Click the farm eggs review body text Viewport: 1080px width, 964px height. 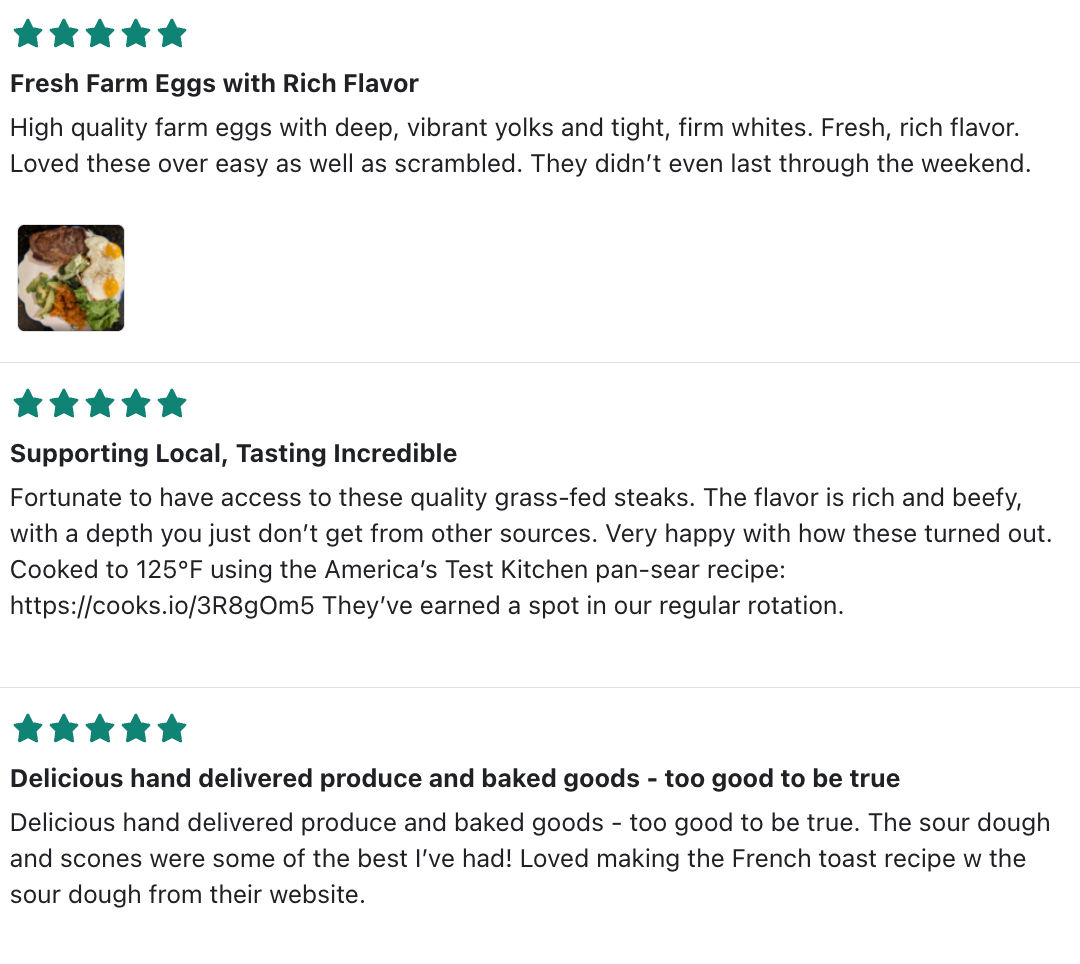[520, 146]
